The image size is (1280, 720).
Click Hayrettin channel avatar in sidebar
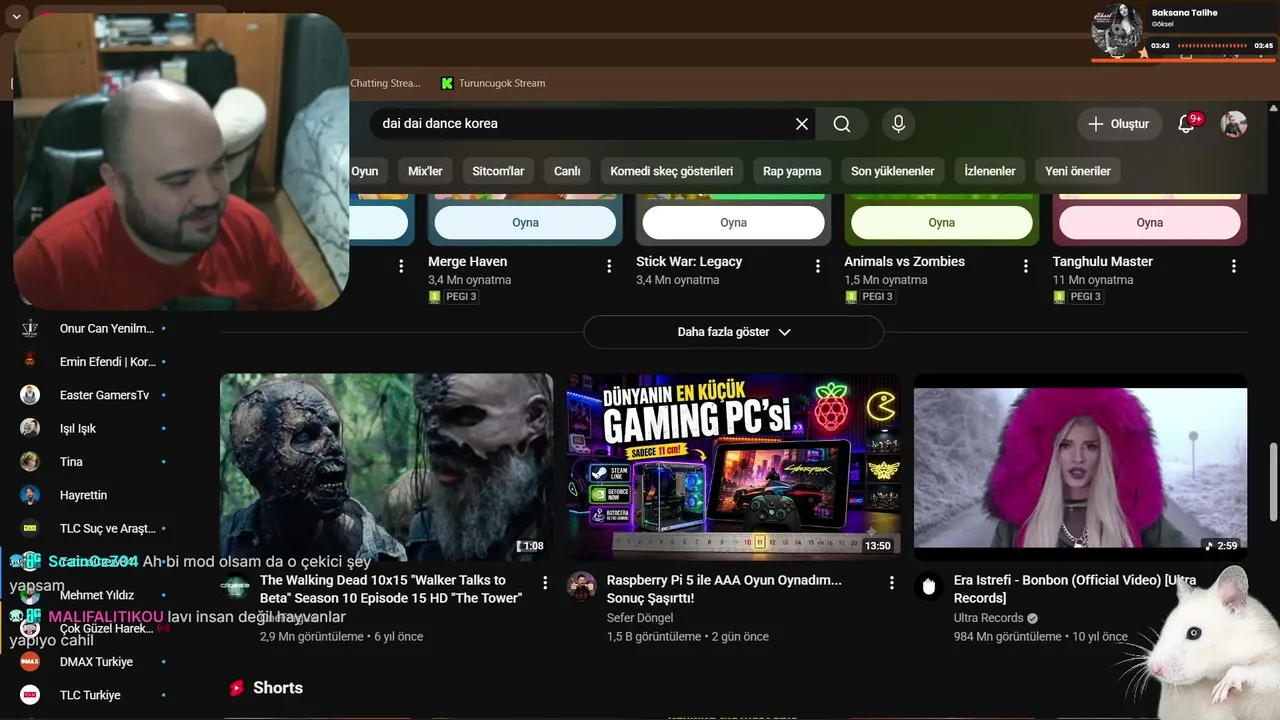(x=30, y=495)
